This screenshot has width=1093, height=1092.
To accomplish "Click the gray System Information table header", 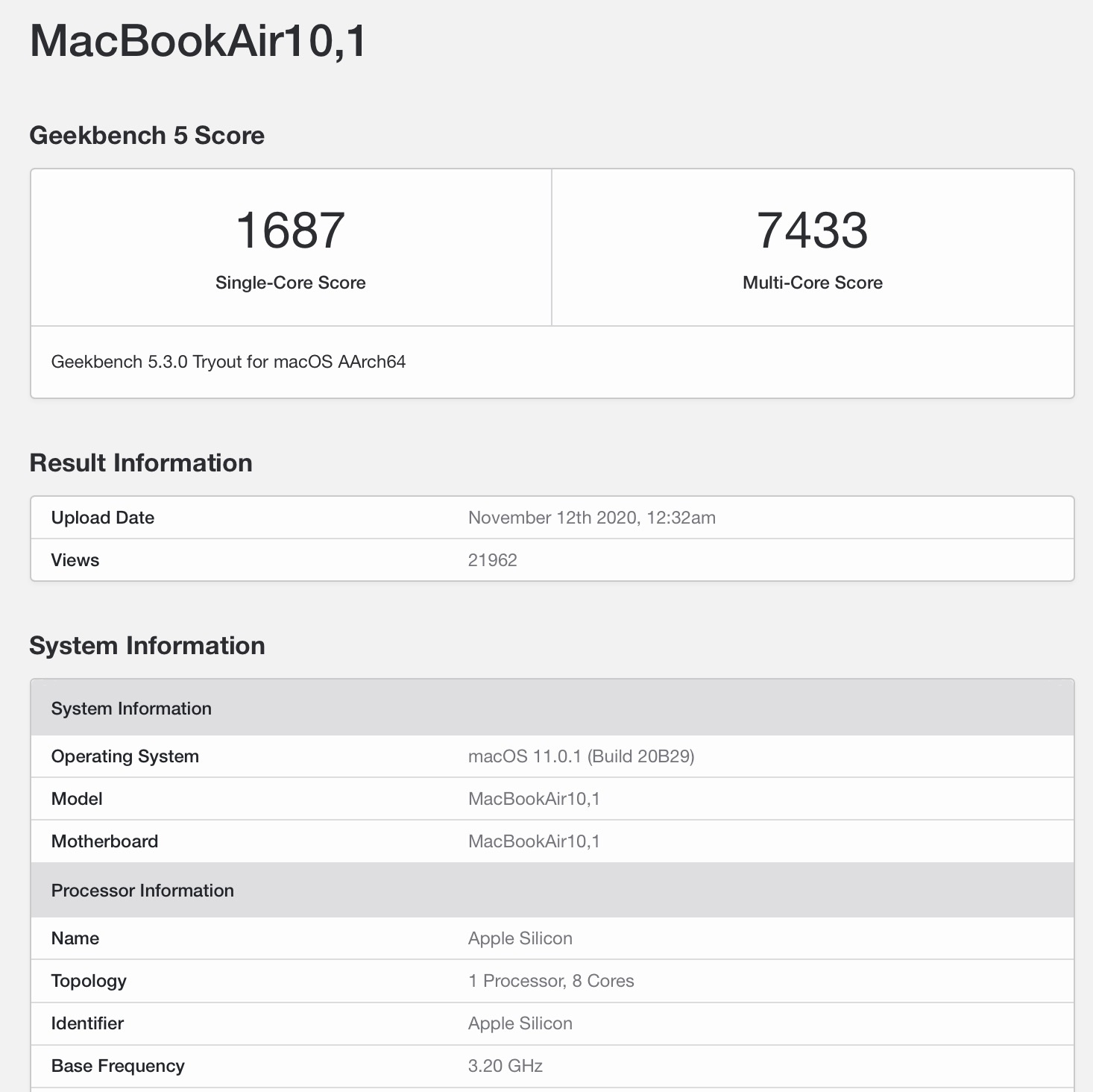I will click(131, 709).
